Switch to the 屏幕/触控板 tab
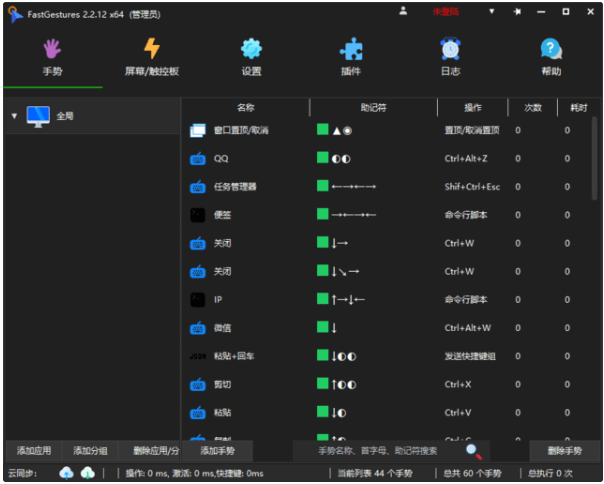Viewport: 604px width, 484px height. pos(152,58)
